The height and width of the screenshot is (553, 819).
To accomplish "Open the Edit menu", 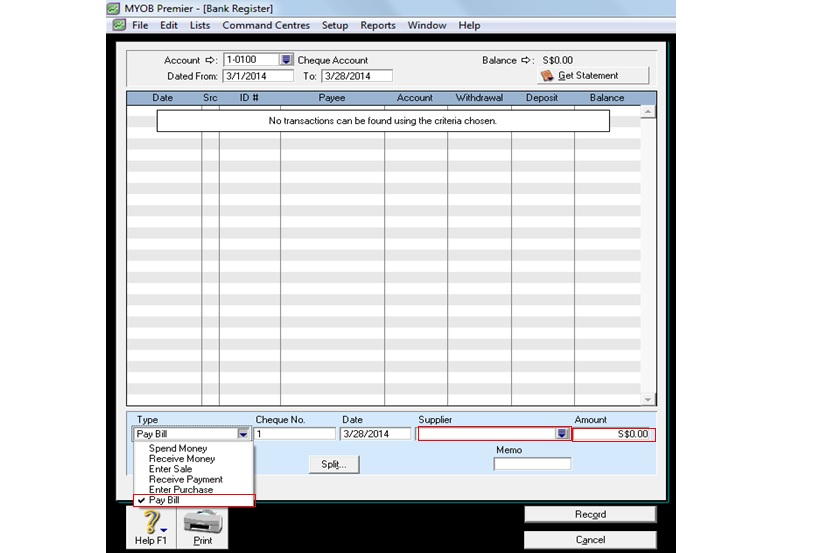I will (x=169, y=25).
